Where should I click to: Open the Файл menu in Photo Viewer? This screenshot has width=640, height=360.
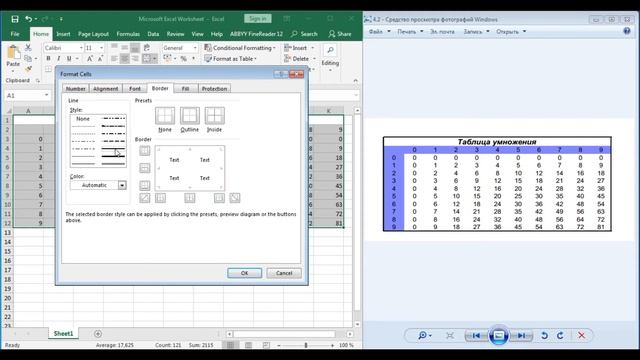coord(380,31)
